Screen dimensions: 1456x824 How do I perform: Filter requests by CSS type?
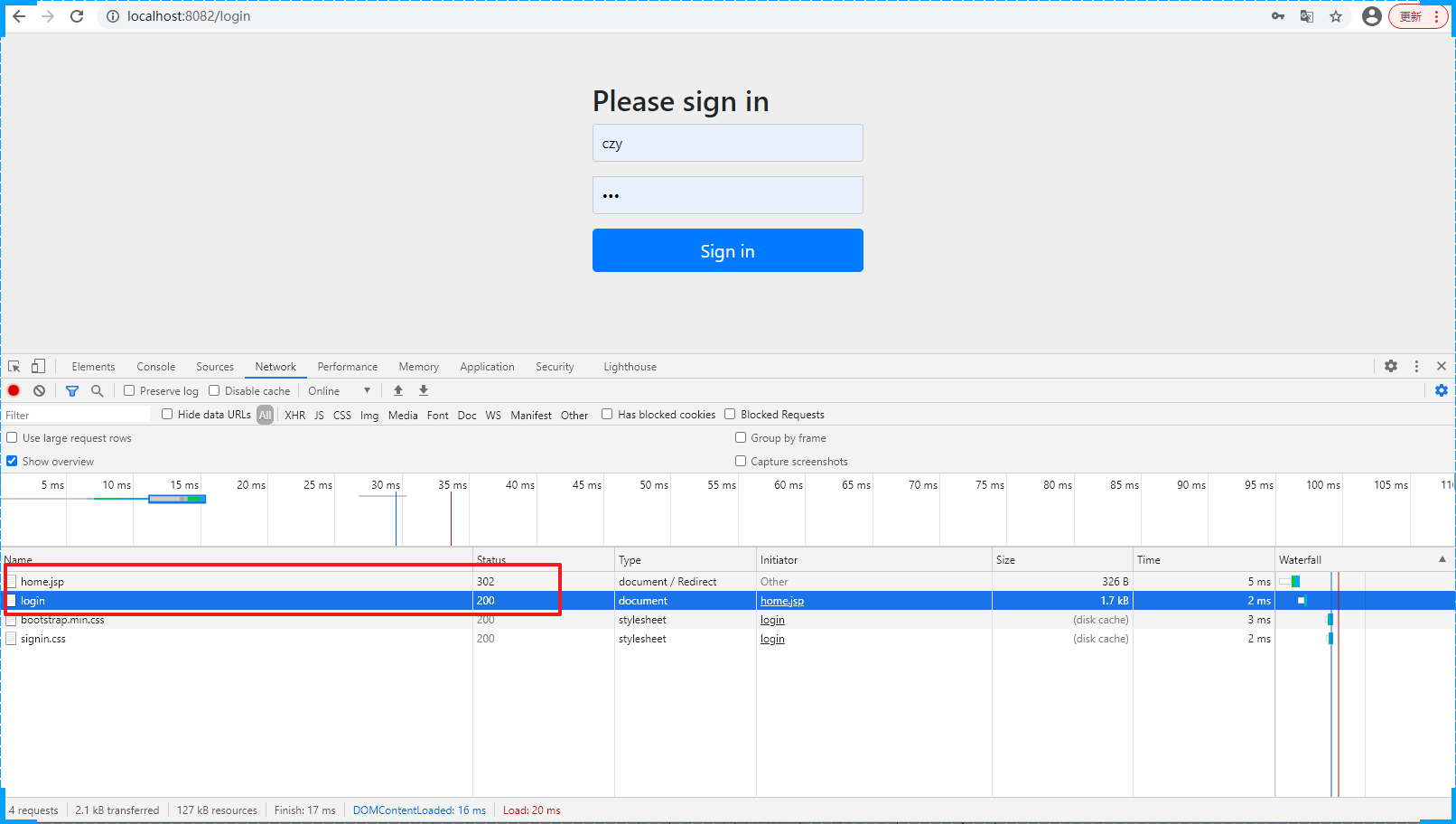tap(342, 415)
